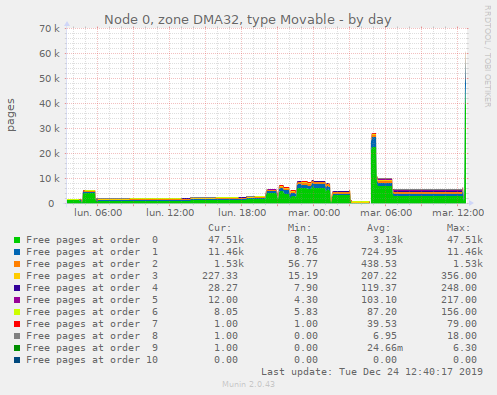Viewport: 497px width, 395px height.
Task: Click 'Free pages at order 8' label
Action: coord(92,336)
